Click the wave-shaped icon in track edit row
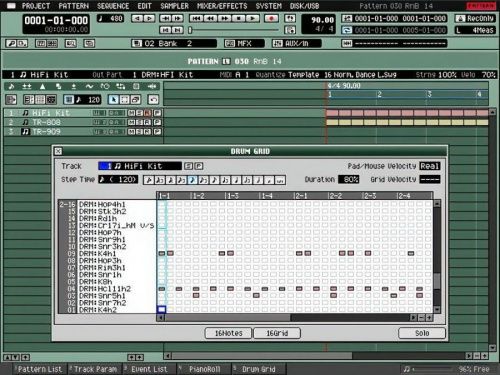500x375 pixels. click(89, 87)
